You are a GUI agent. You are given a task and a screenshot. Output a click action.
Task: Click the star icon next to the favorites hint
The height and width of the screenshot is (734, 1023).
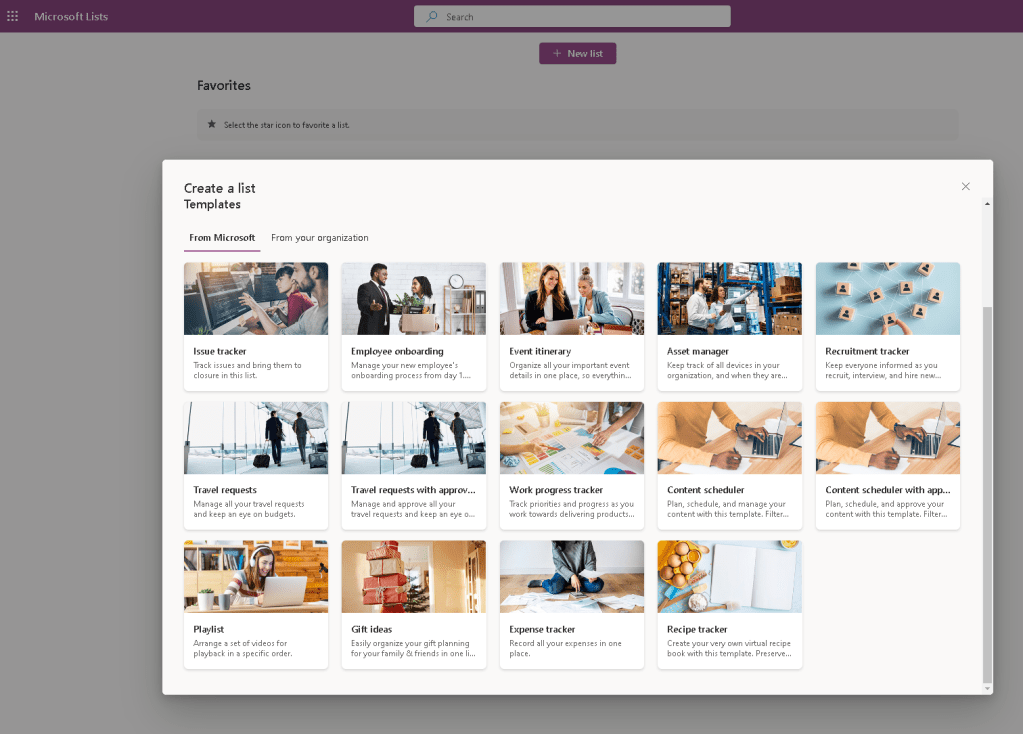pos(211,122)
